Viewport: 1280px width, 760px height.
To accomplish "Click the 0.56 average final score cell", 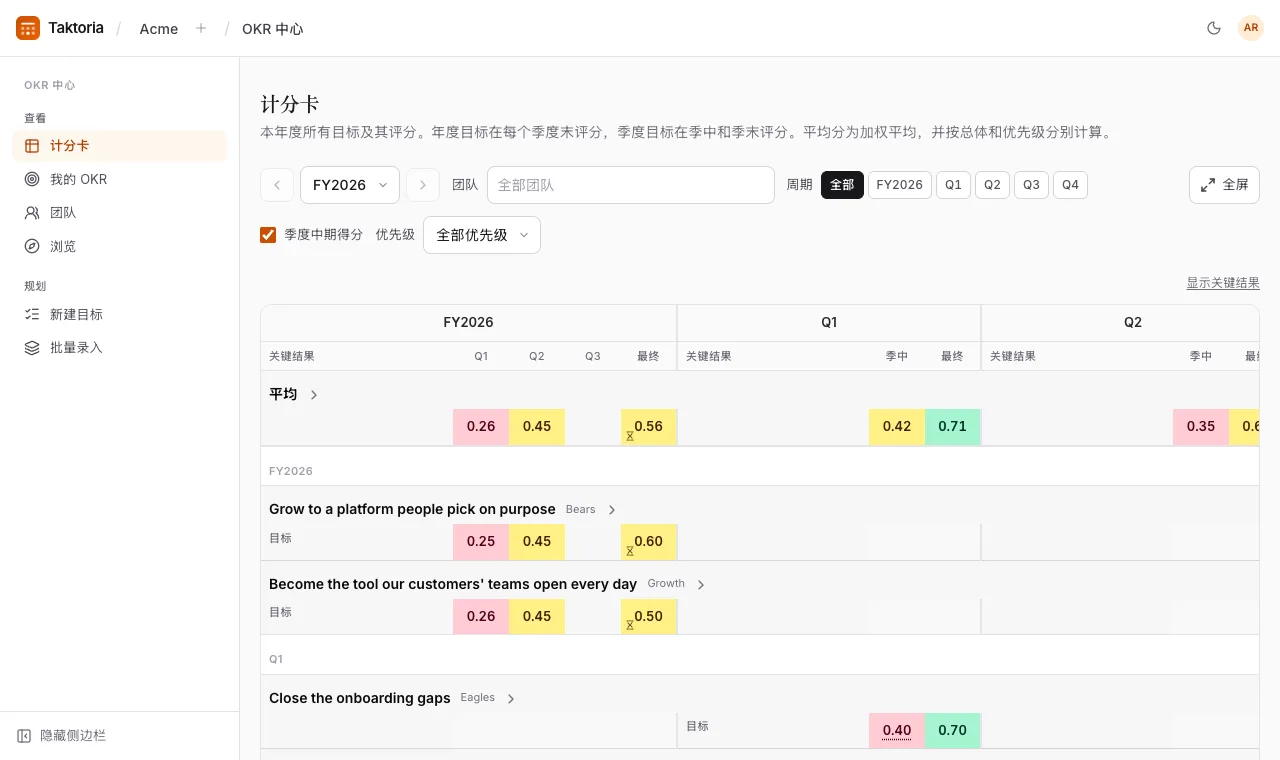I will [x=649, y=427].
